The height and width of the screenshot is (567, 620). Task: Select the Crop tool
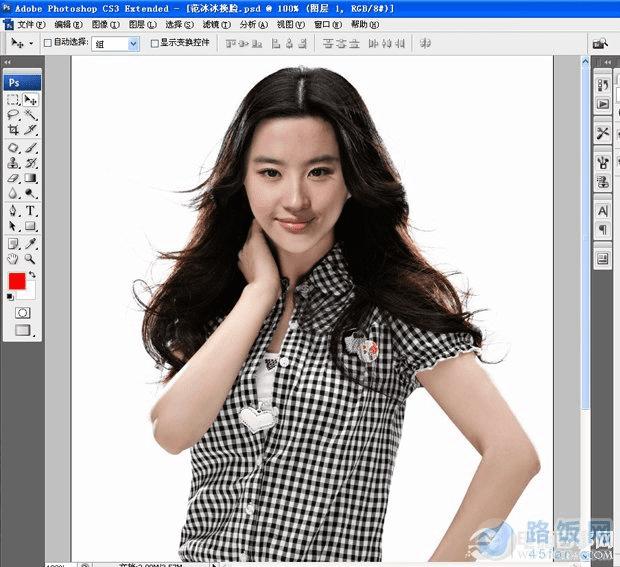click(13, 130)
